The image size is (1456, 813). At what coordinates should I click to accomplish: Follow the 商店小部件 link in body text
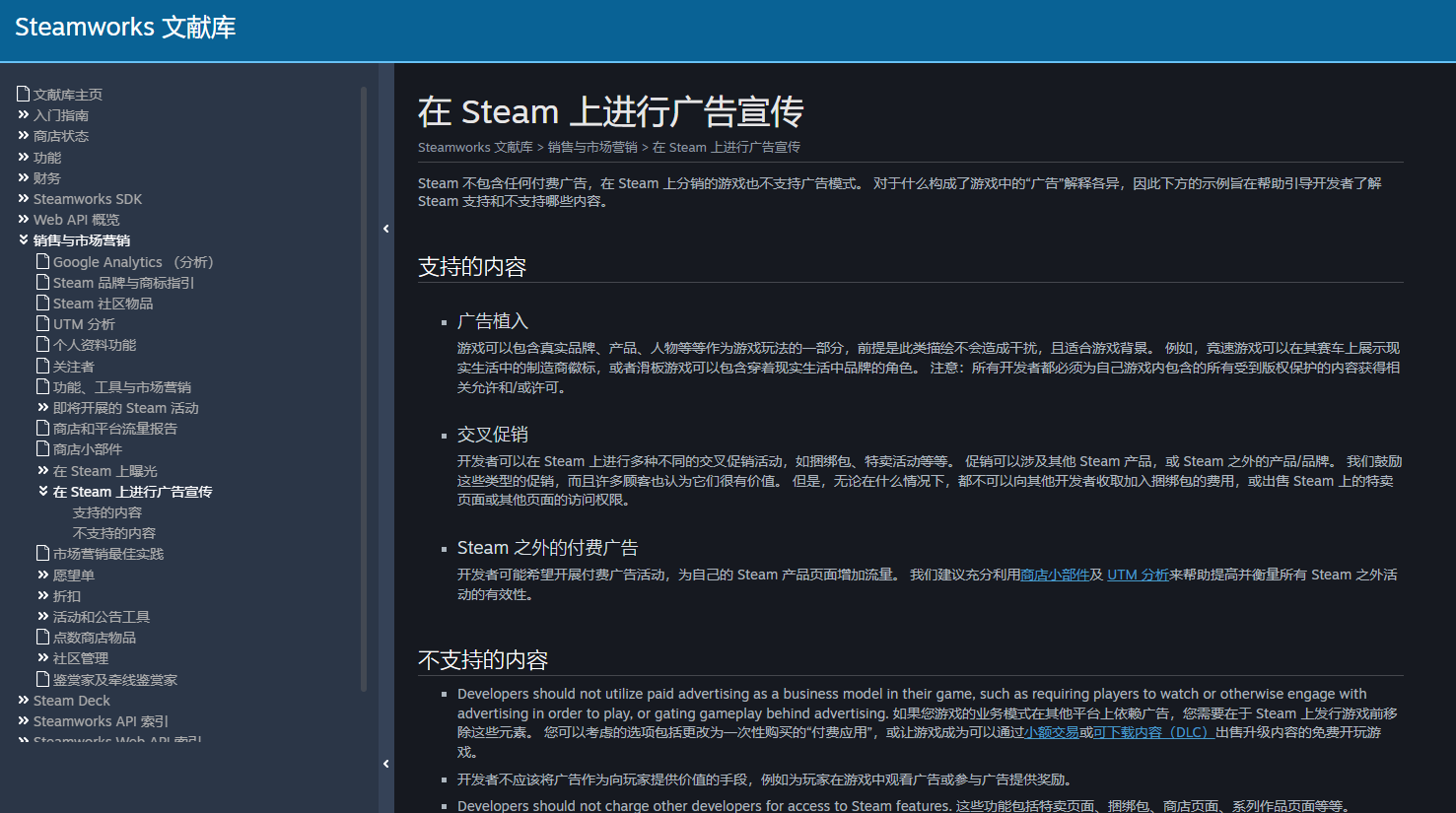(x=1055, y=575)
